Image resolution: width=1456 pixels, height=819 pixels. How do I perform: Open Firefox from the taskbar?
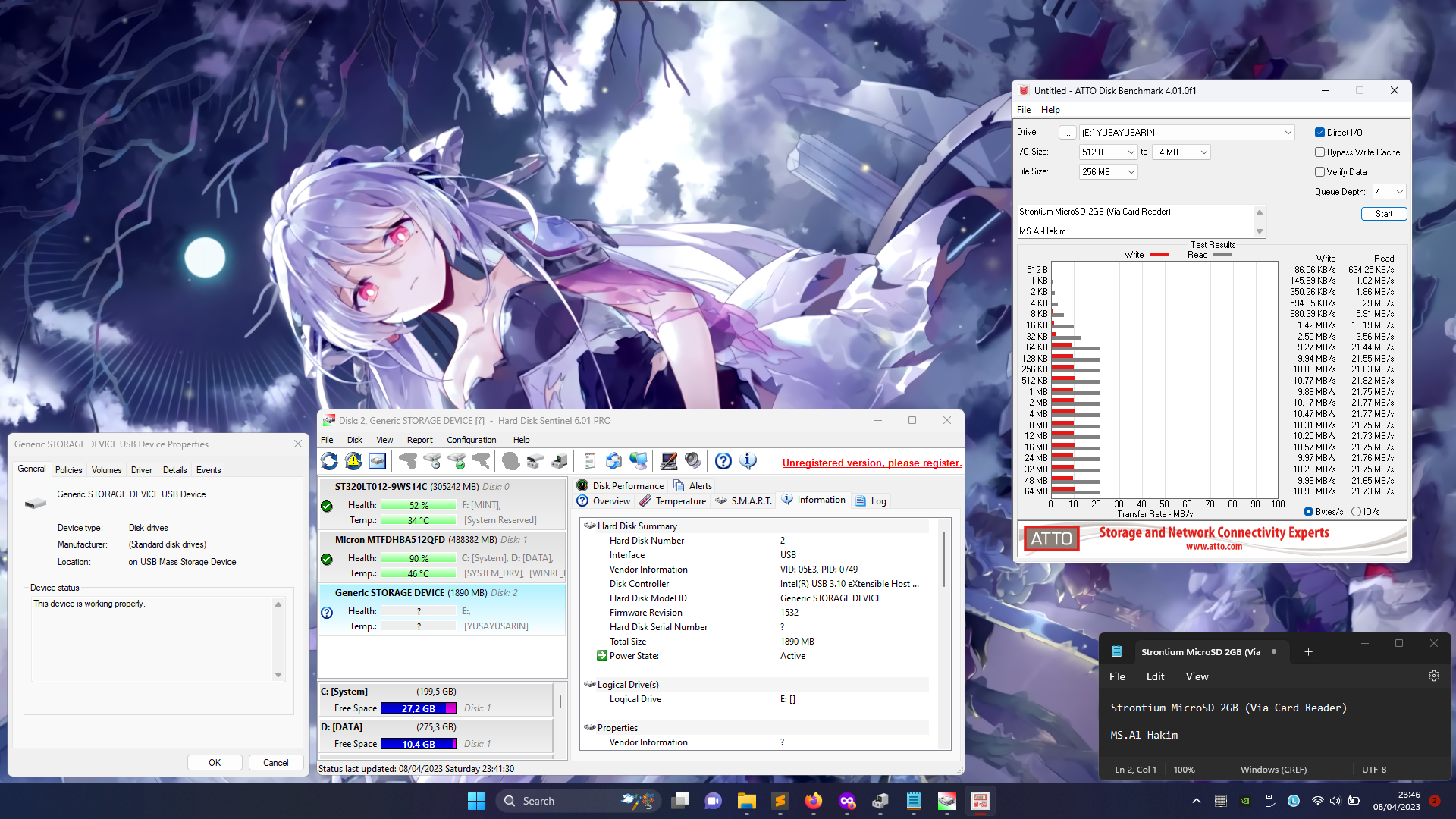click(813, 801)
